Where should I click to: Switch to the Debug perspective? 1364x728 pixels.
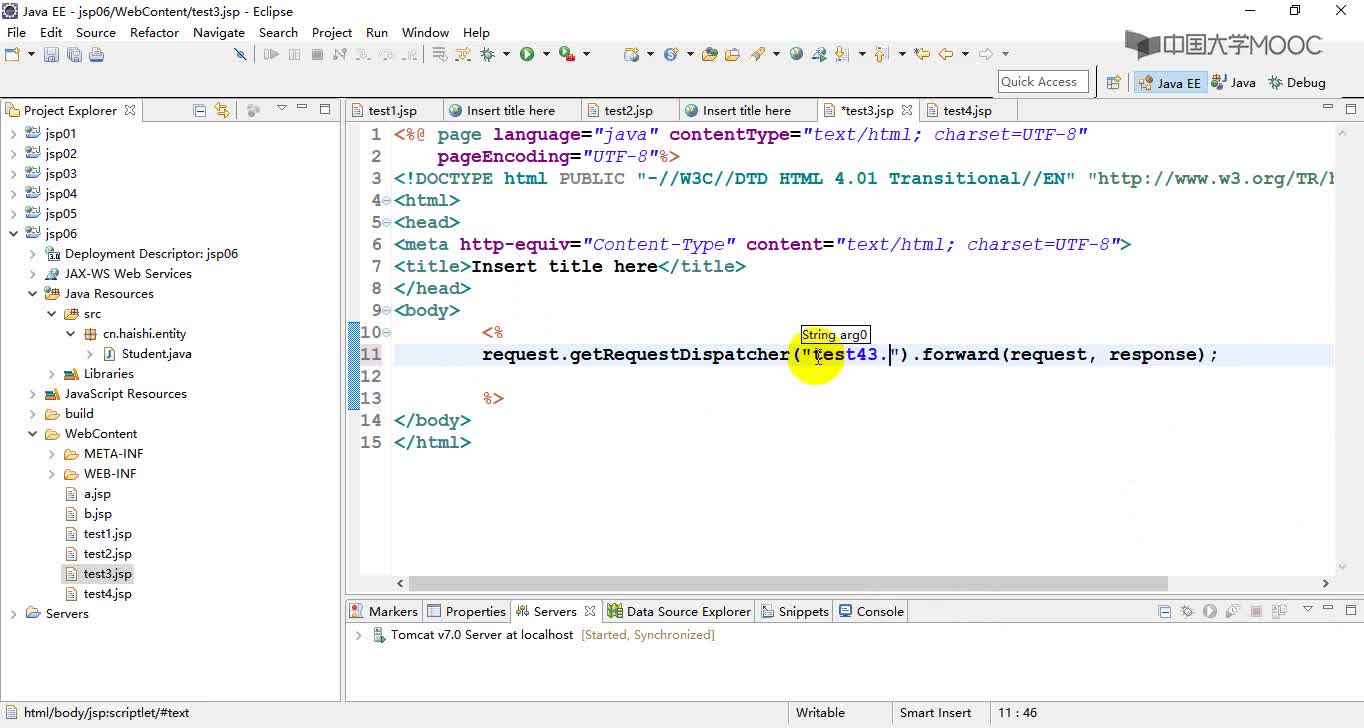tap(1297, 83)
